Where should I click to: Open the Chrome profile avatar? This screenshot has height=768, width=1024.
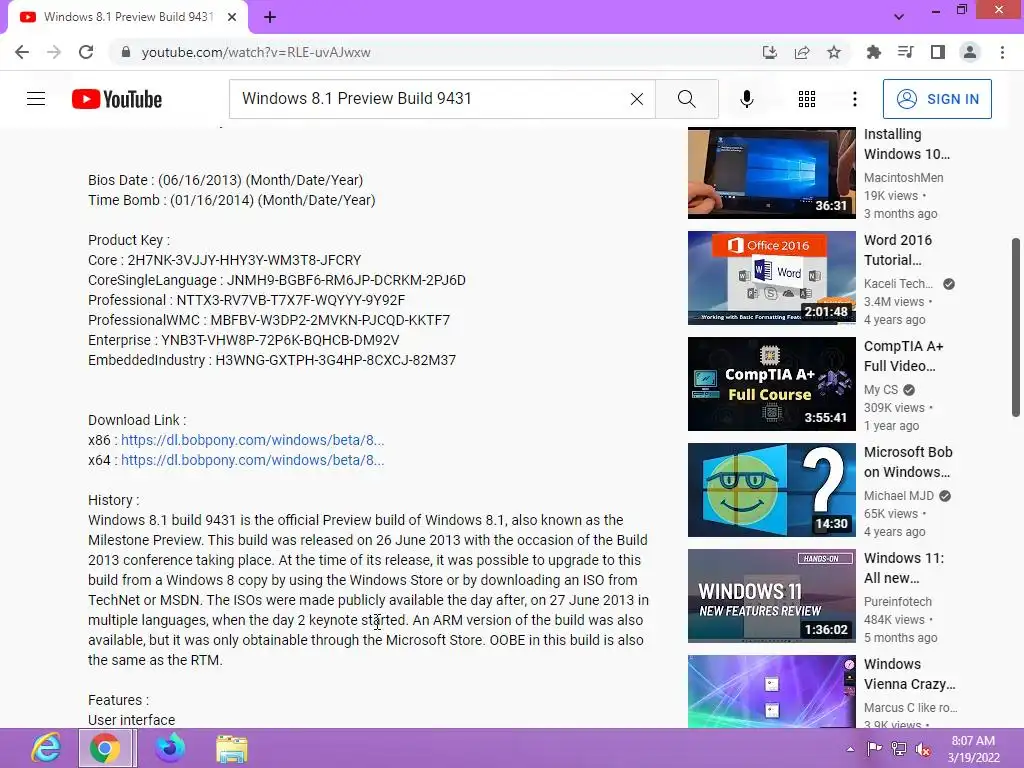(970, 52)
